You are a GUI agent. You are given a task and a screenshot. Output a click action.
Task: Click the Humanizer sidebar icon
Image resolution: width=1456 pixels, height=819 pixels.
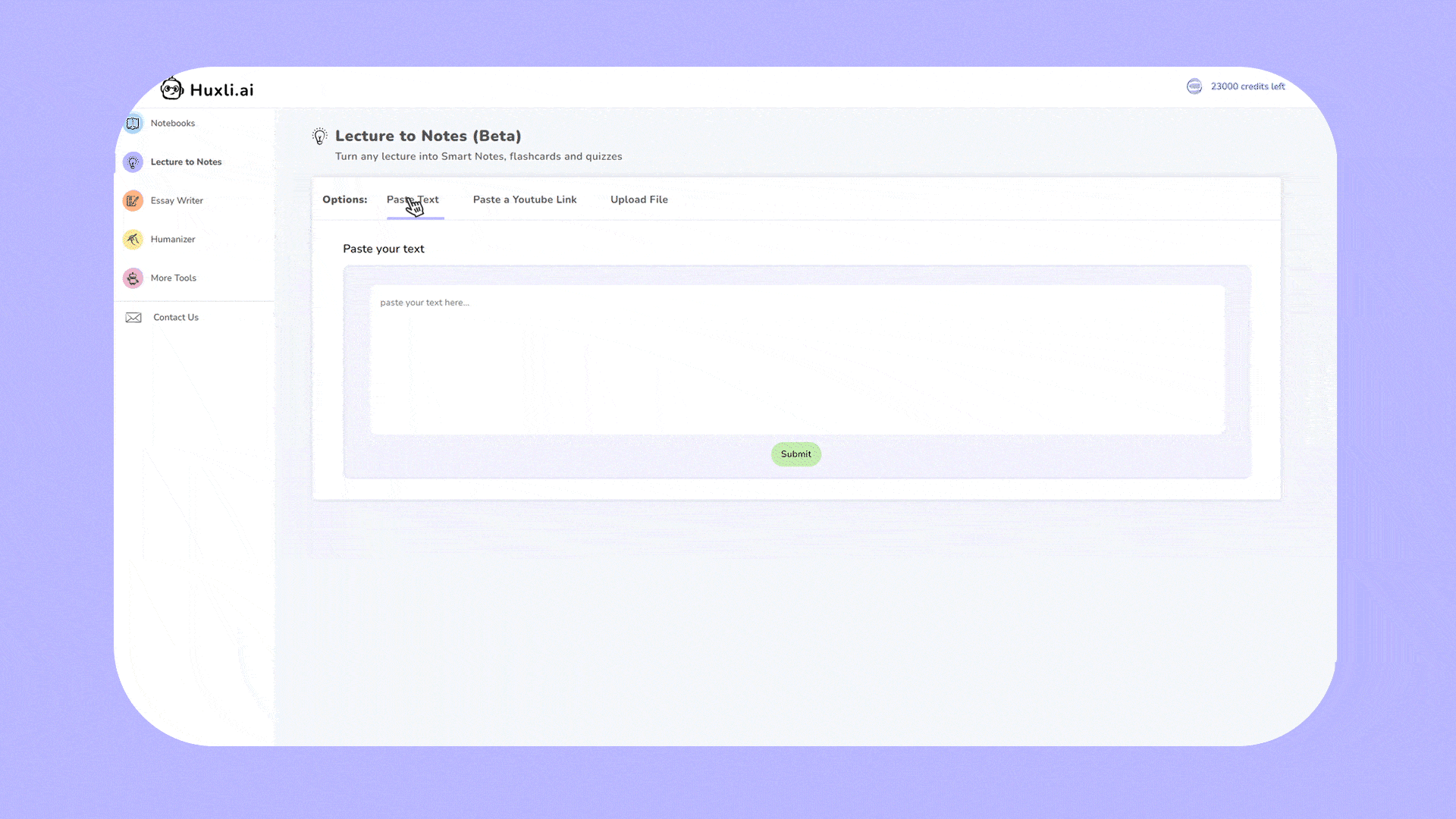133,239
